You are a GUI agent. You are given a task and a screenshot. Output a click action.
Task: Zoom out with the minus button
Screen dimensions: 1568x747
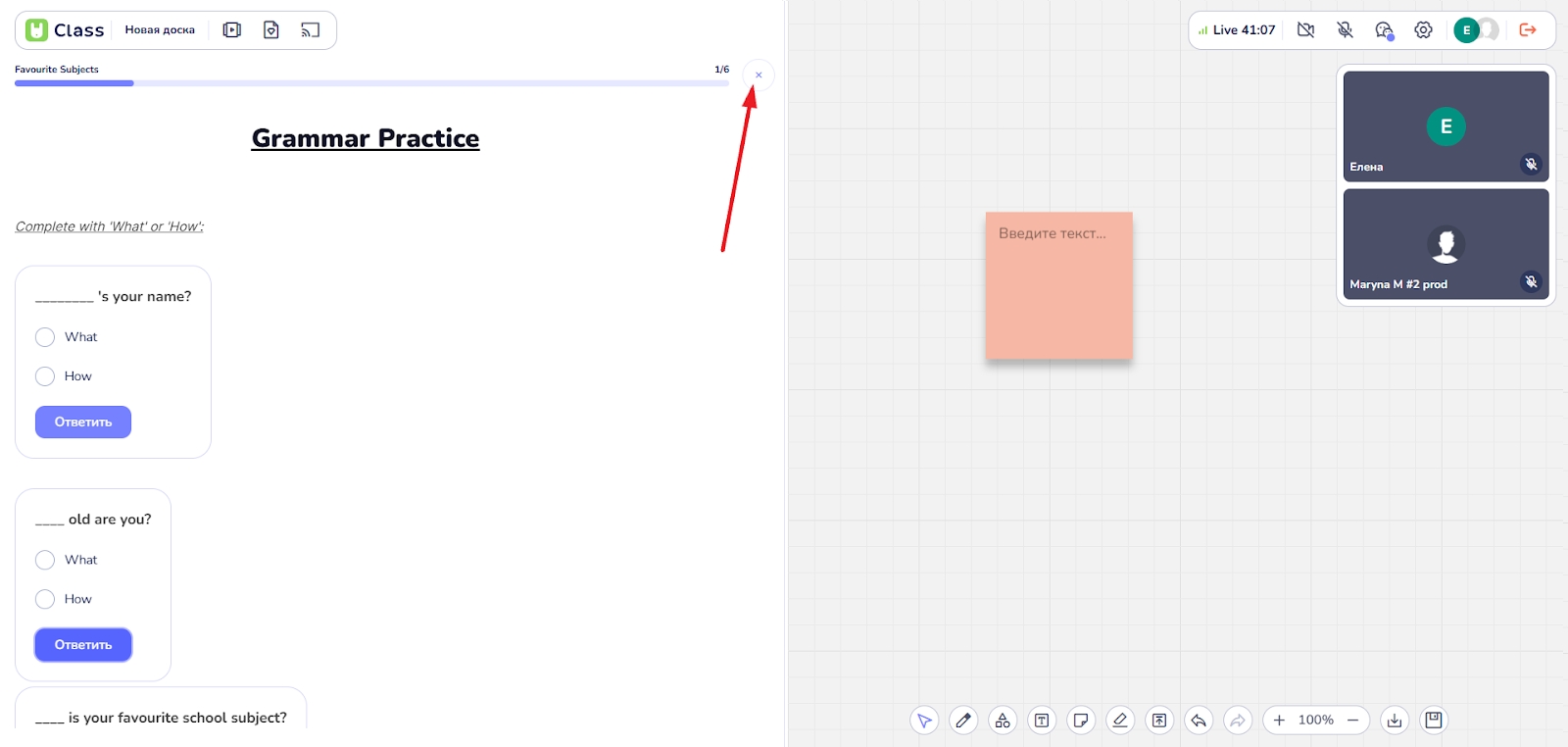(1352, 721)
